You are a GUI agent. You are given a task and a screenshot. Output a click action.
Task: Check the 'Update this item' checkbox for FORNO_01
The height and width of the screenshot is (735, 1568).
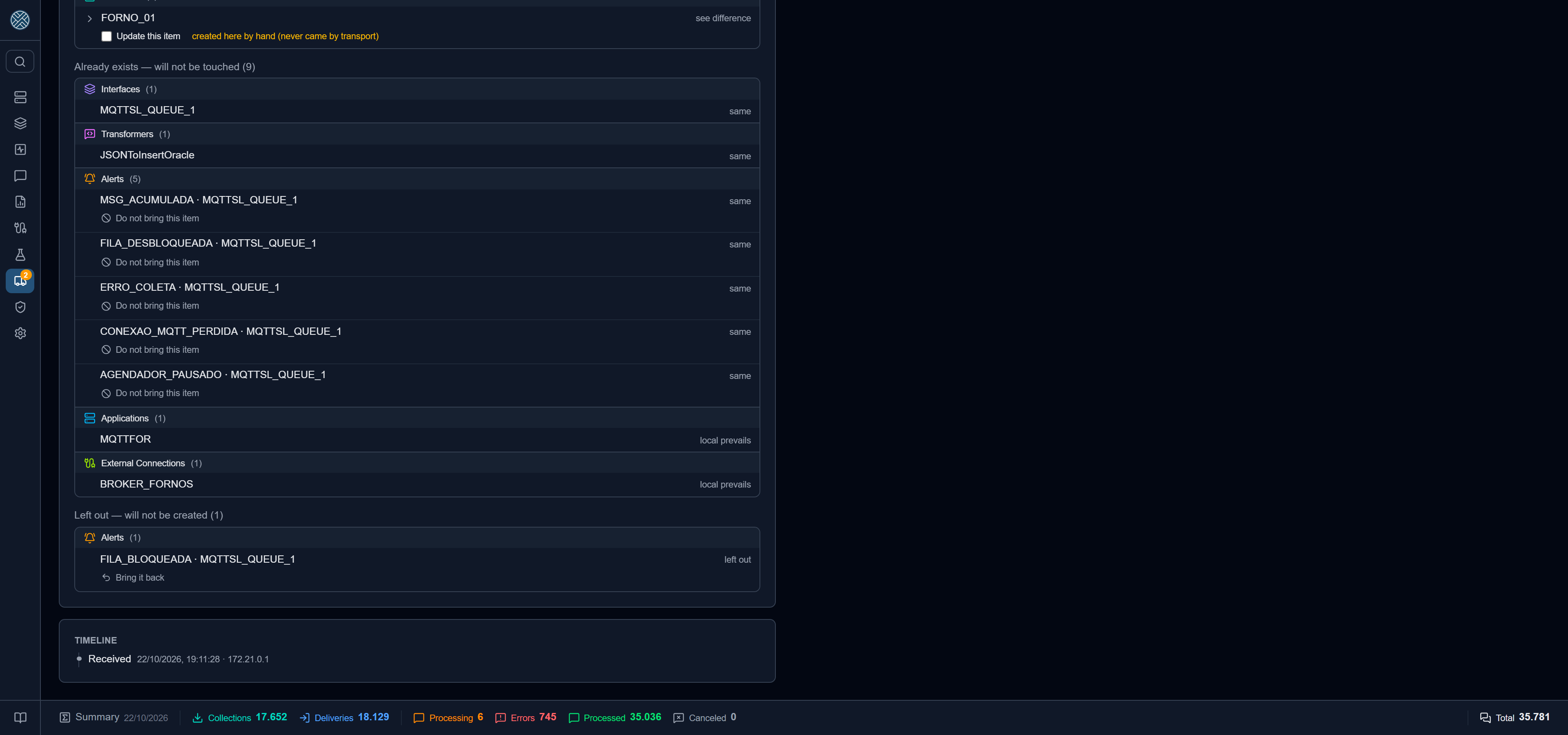point(107,36)
